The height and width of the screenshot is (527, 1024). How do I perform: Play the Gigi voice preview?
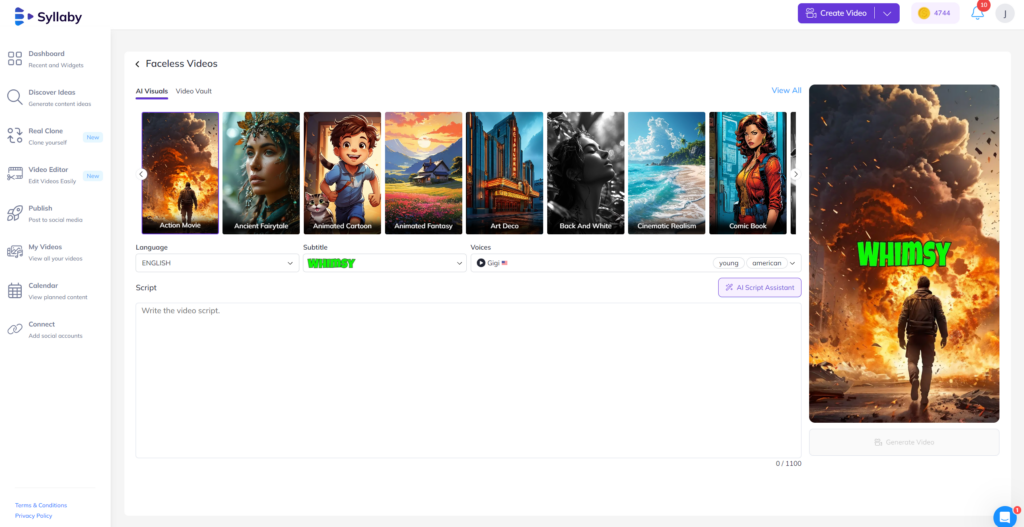pos(481,263)
